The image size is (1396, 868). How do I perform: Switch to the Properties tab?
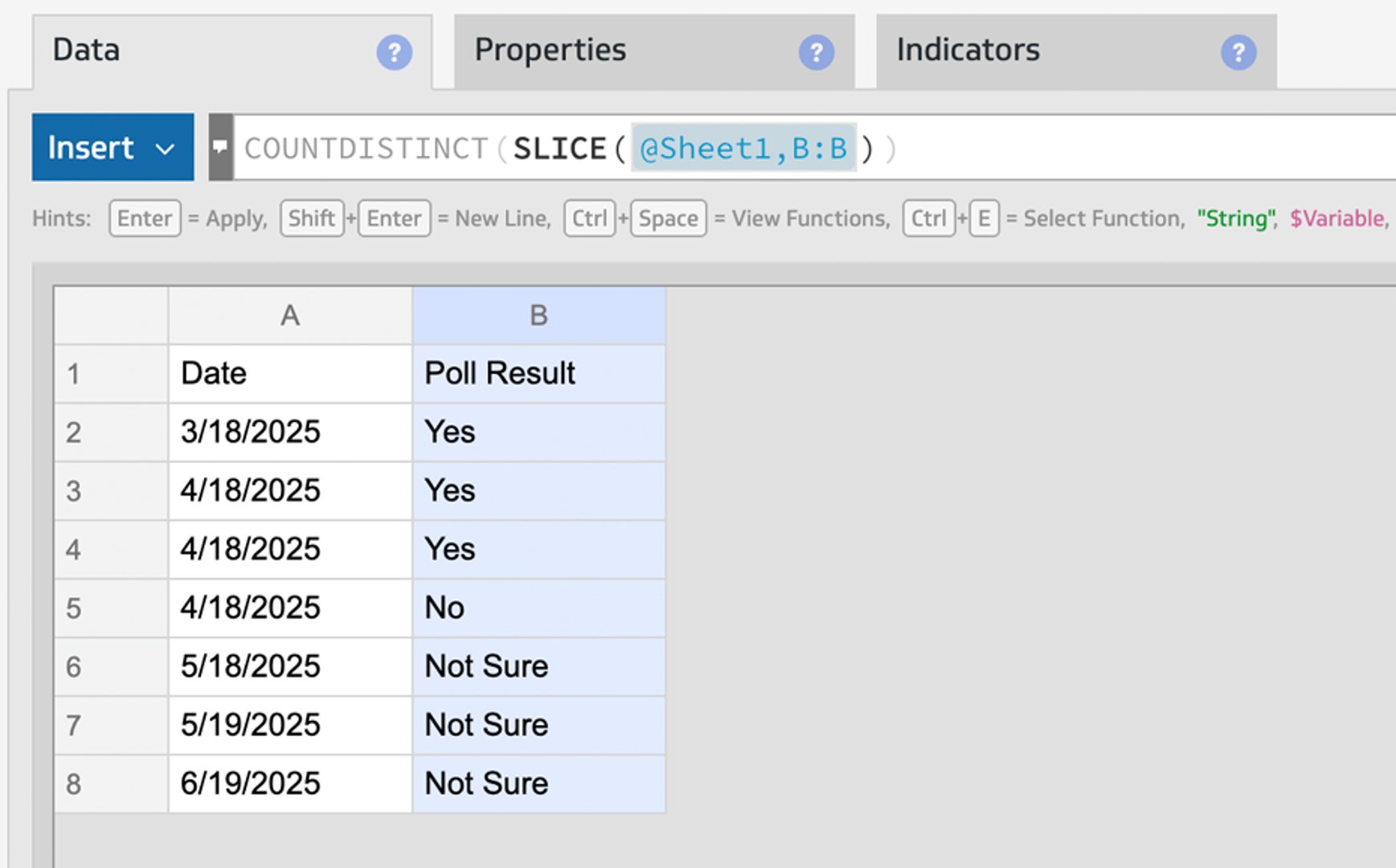coord(551,51)
